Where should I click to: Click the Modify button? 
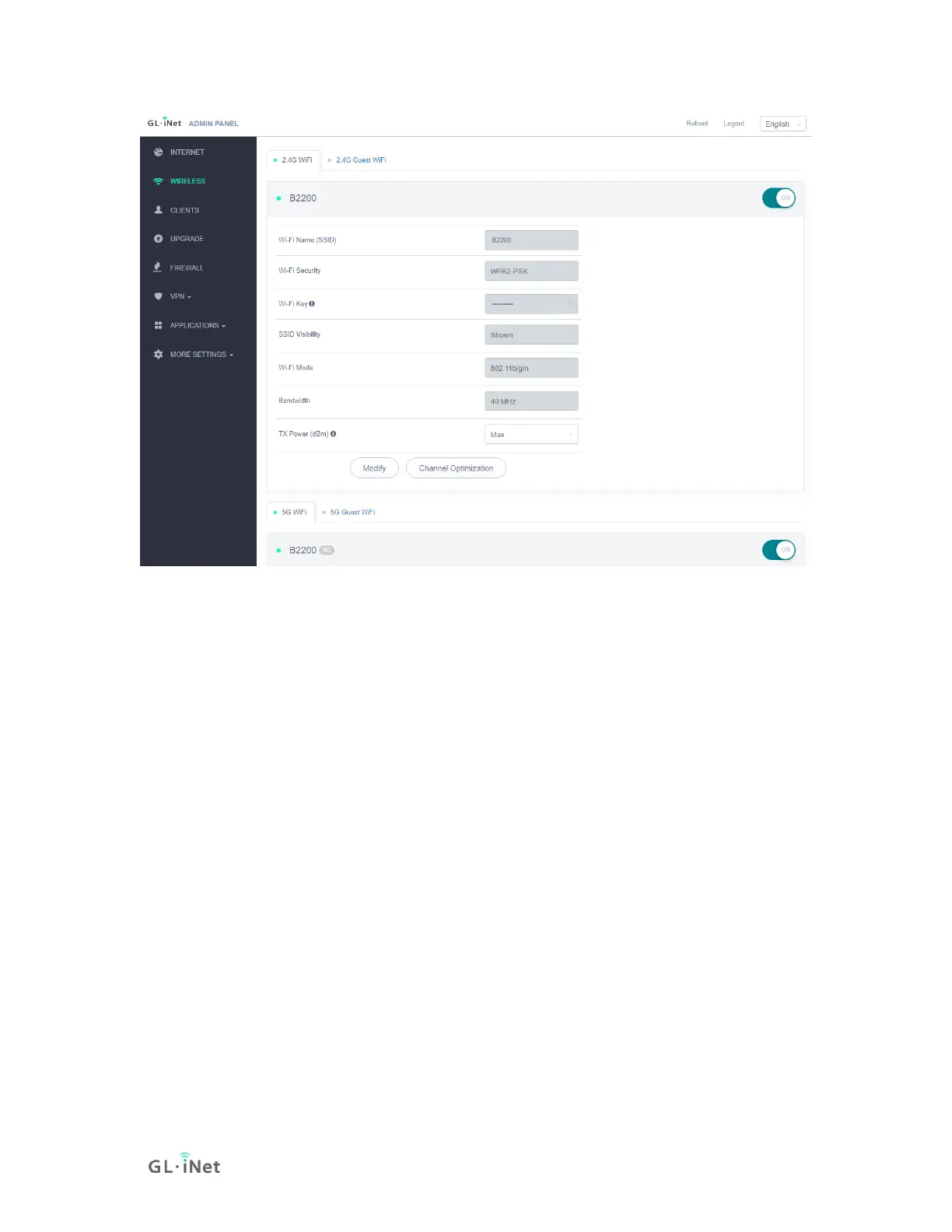(374, 468)
